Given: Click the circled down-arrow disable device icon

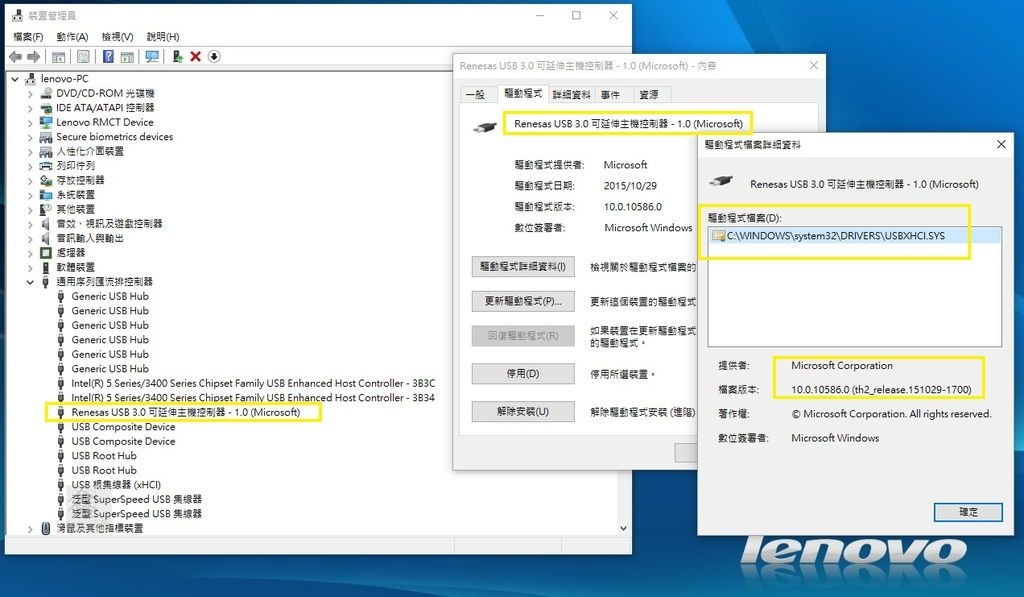Looking at the screenshot, I should (214, 57).
